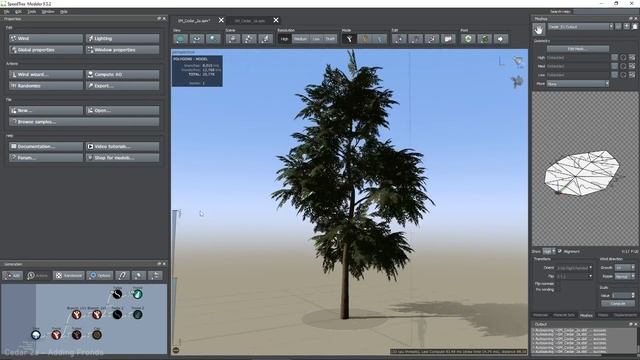
Task: Click the first icon in the Scene group
Action: 233,39
